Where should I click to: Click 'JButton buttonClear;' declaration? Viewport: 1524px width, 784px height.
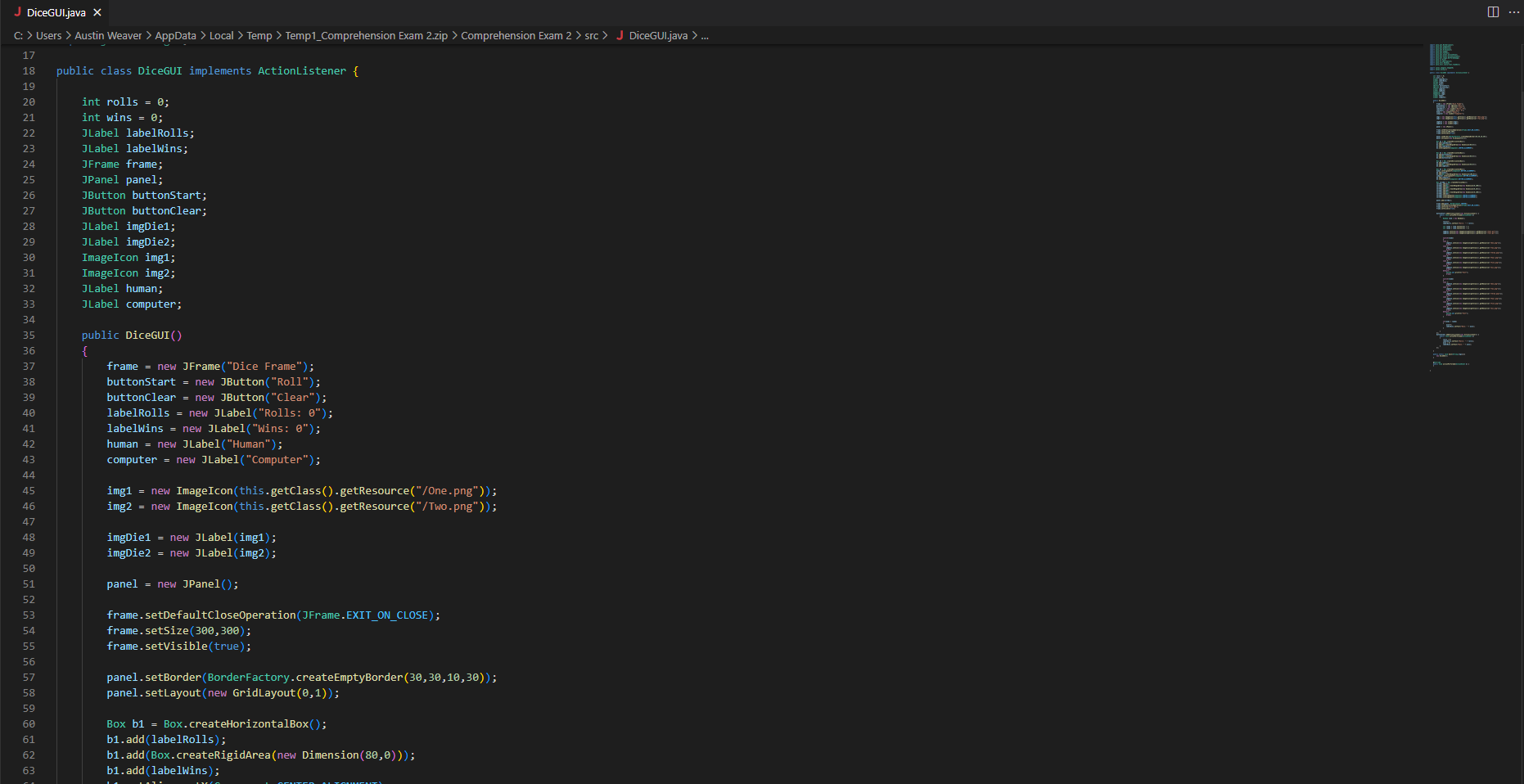pos(144,211)
